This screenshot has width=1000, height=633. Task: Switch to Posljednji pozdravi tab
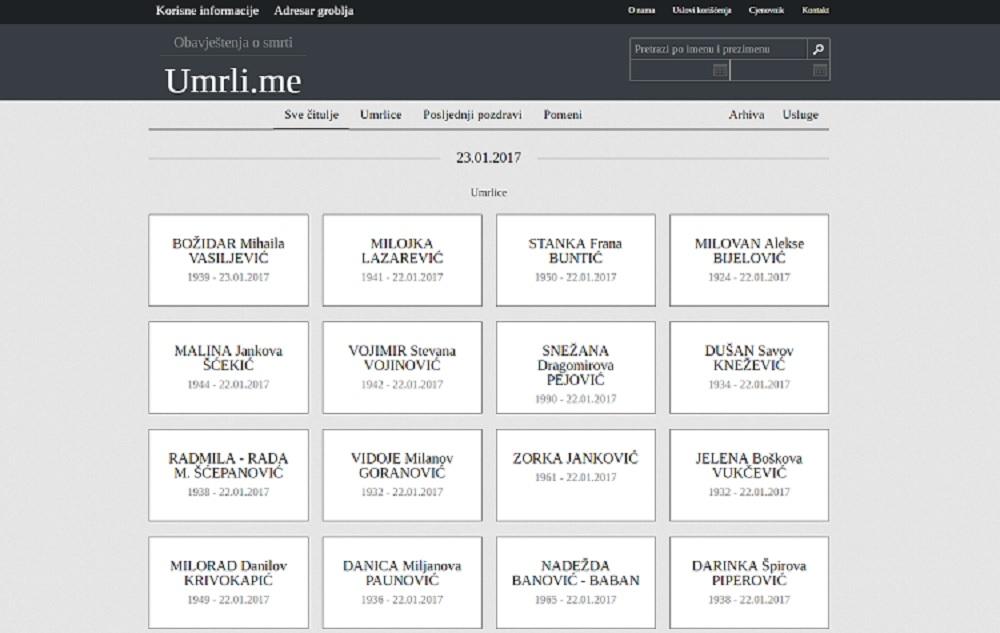(x=472, y=115)
